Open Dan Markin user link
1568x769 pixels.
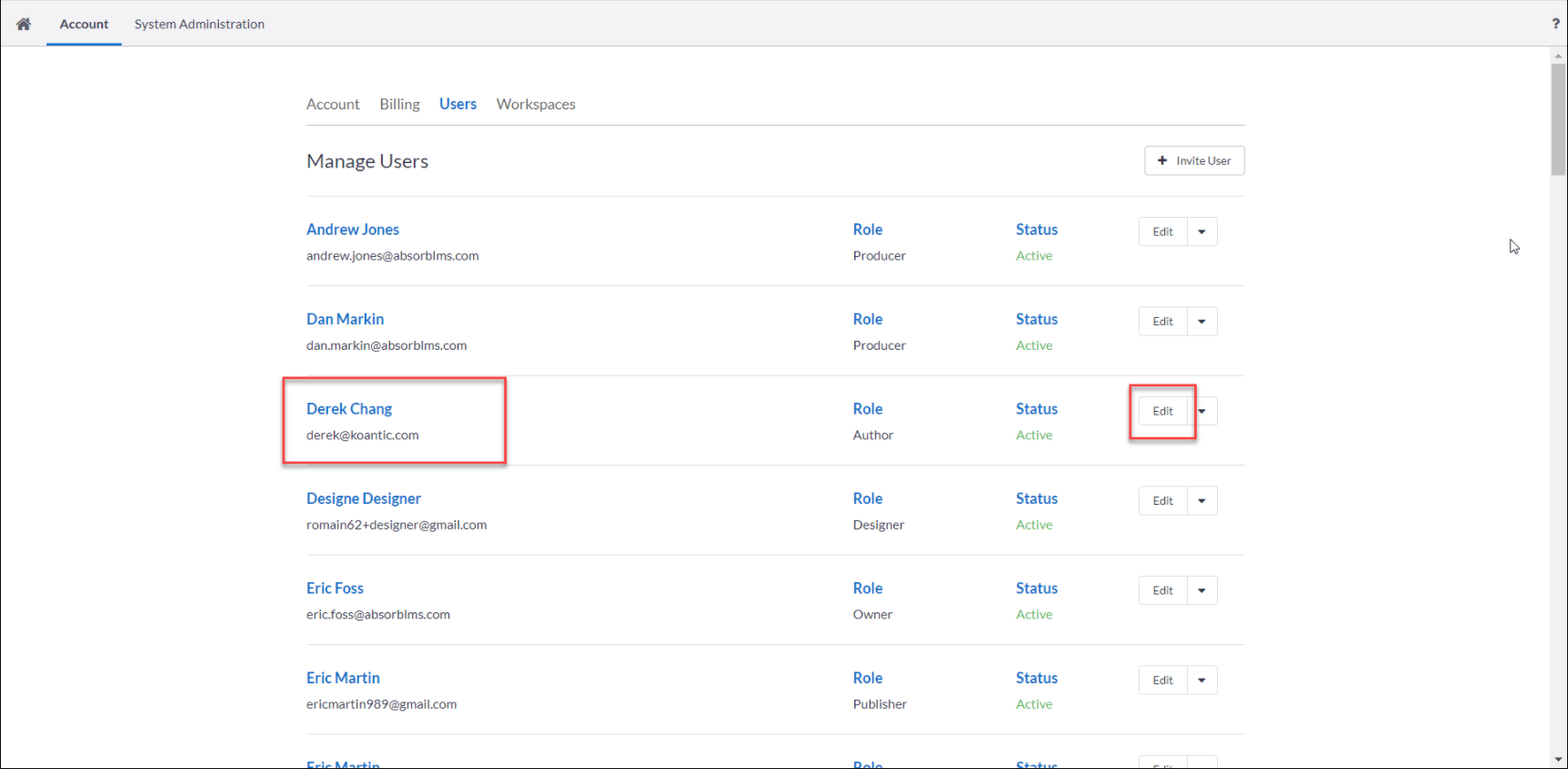pos(346,319)
